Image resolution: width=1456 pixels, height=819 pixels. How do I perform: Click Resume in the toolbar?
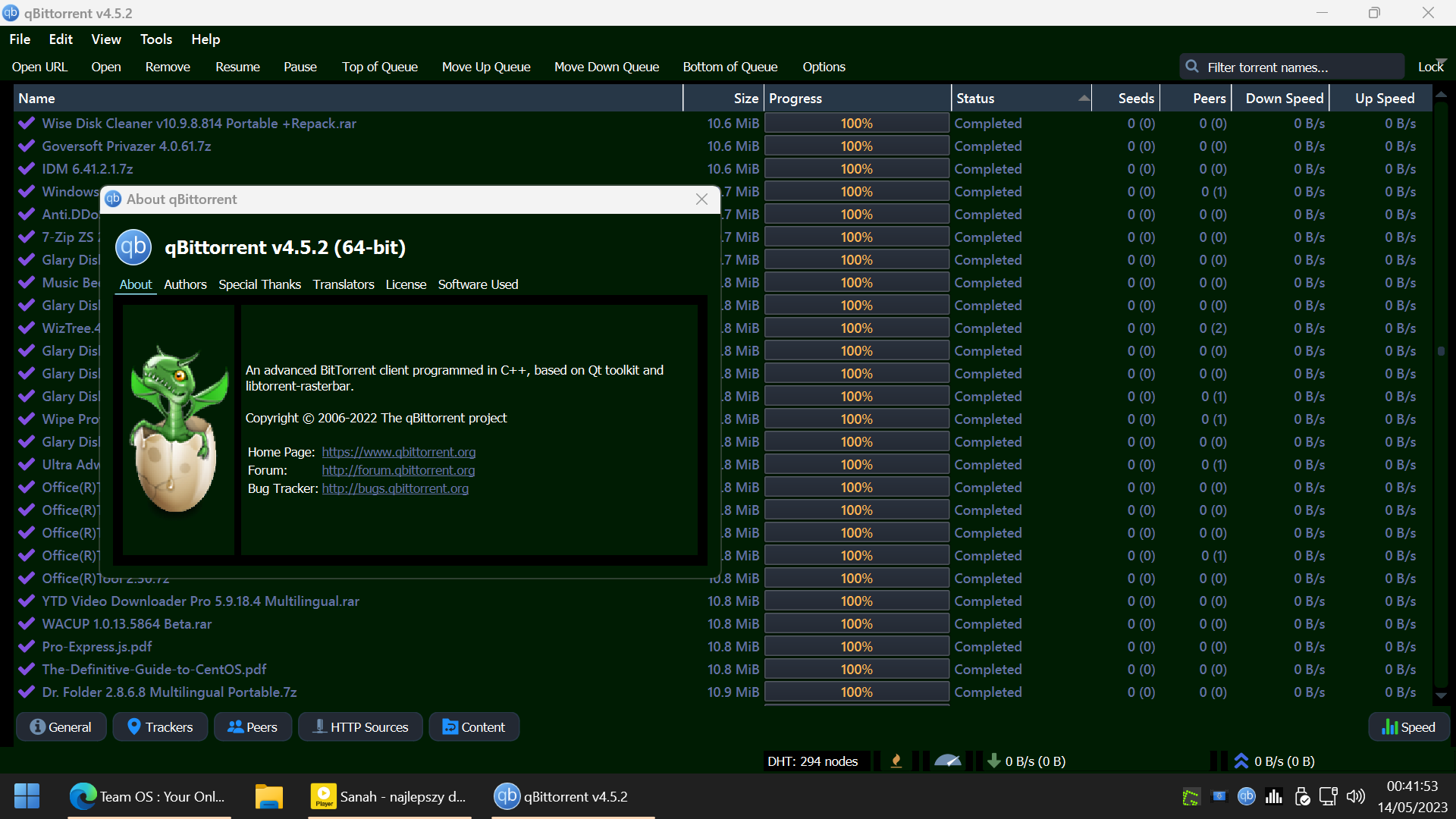pyautogui.click(x=237, y=67)
